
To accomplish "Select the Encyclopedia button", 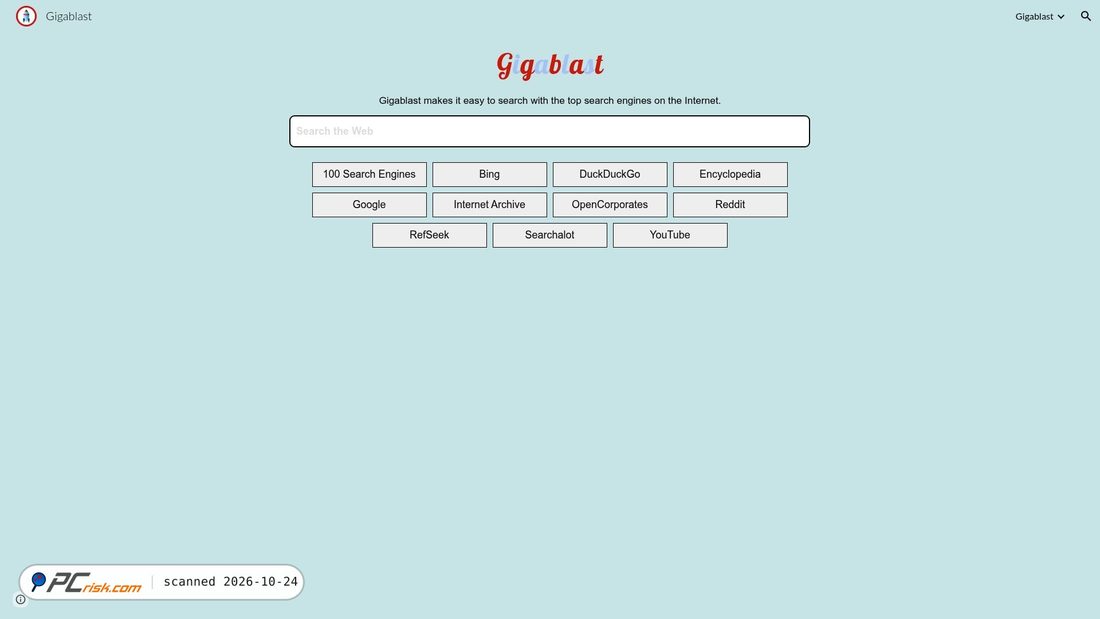I will [730, 174].
